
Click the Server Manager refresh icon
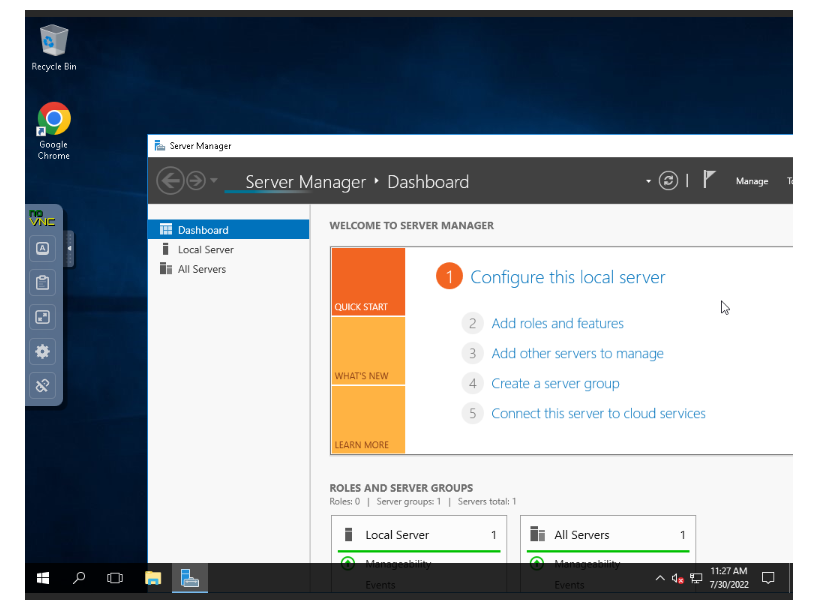669,181
